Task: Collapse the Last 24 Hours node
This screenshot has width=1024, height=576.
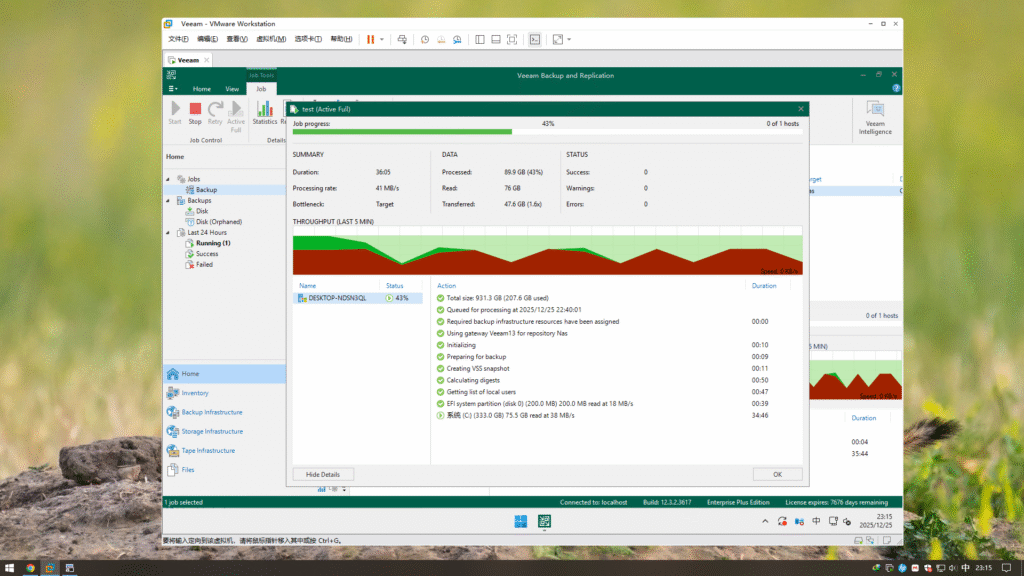Action: [168, 232]
